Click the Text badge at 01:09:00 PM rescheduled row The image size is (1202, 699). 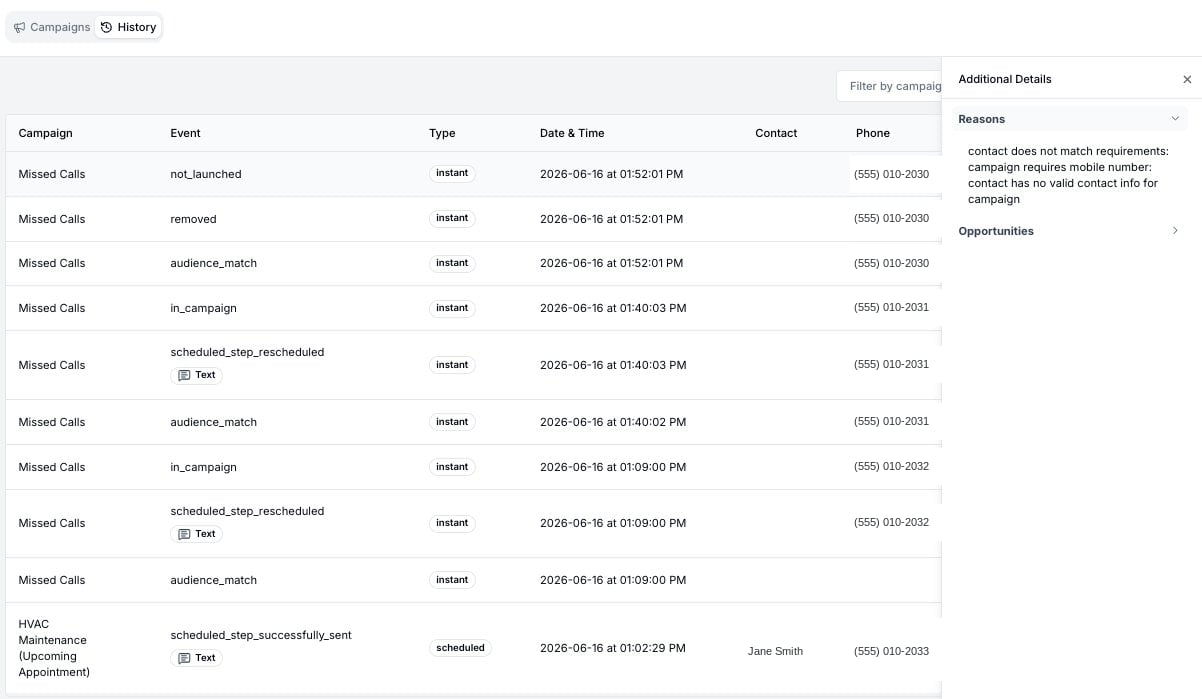(x=196, y=534)
